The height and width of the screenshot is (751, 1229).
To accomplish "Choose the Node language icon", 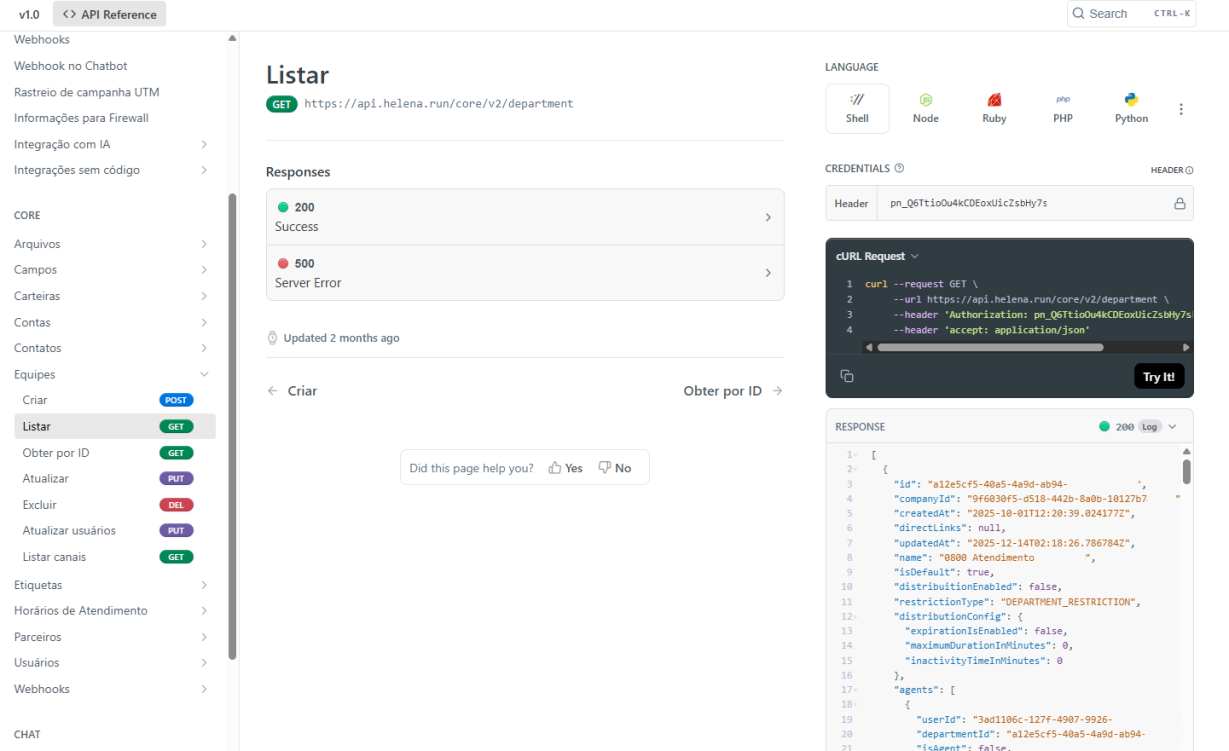I will click(x=926, y=101).
